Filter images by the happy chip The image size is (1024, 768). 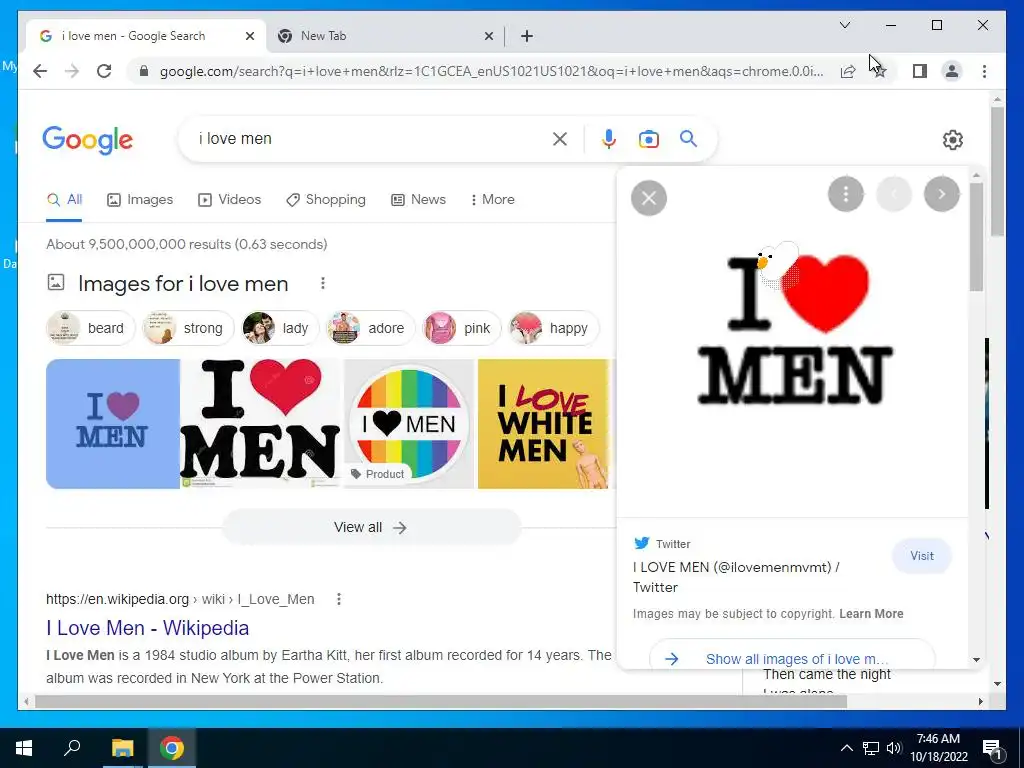[x=552, y=328]
